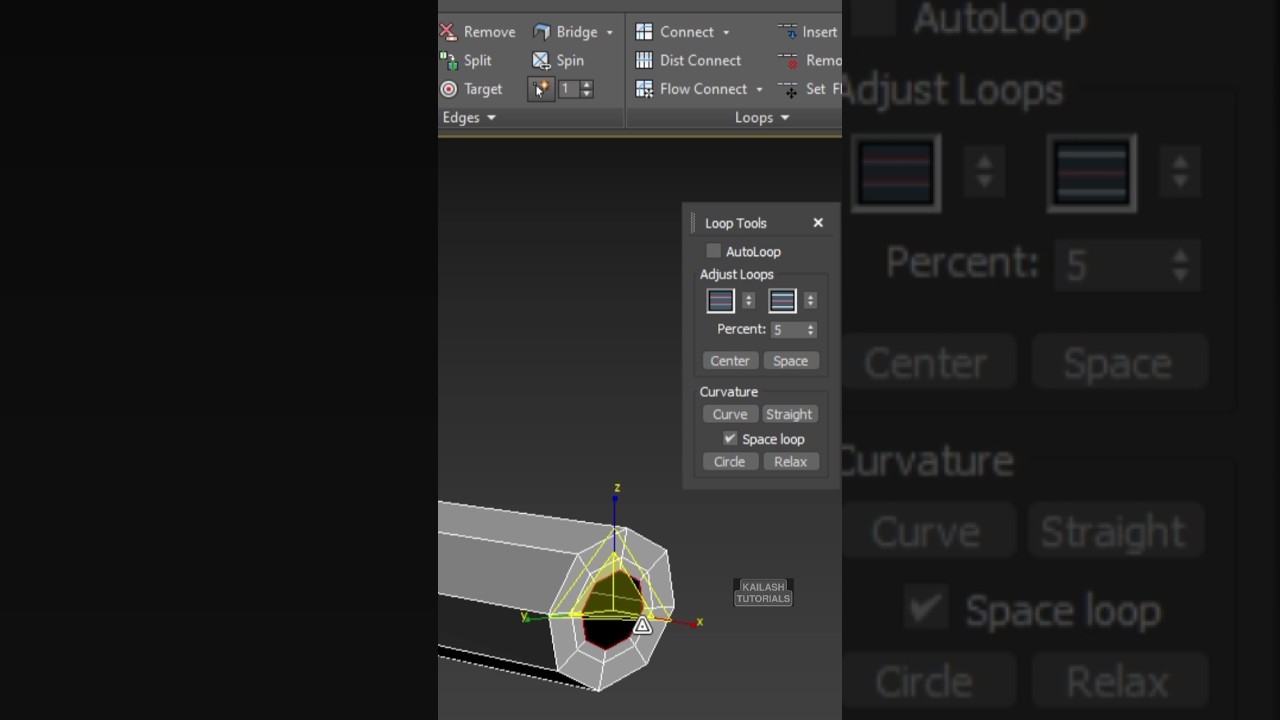Select the Dist Connect tool
The height and width of the screenshot is (720, 1280).
pos(688,60)
